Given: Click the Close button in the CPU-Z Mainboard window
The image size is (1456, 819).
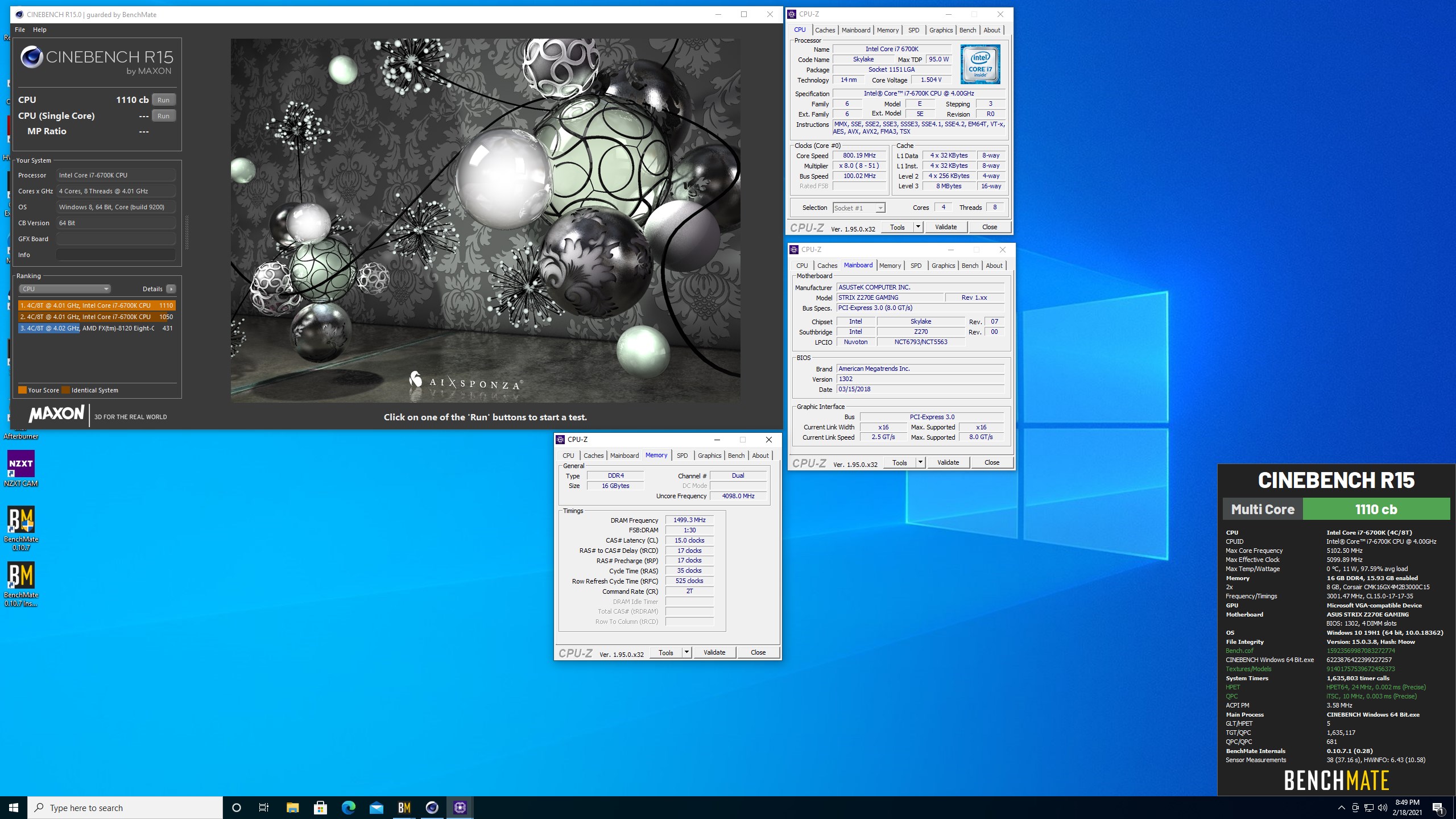Looking at the screenshot, I should pyautogui.click(x=992, y=462).
